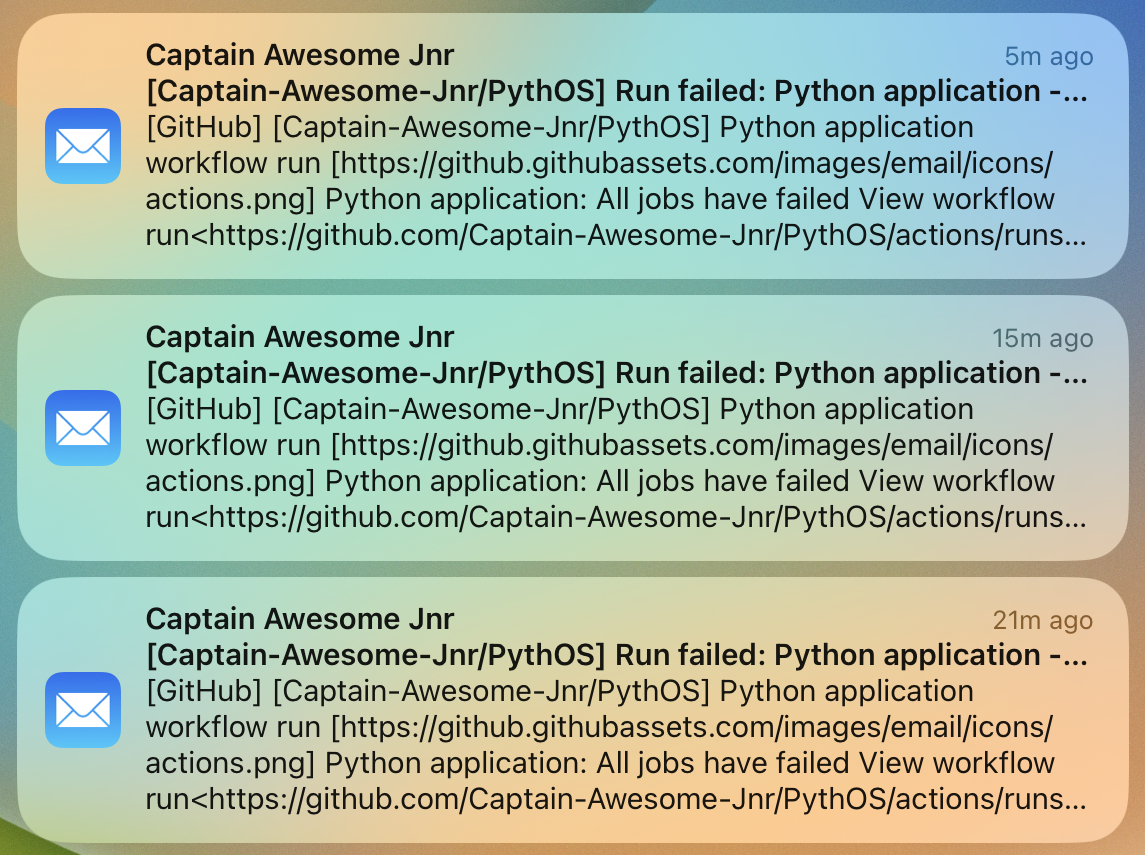Open Mail icon on 21m ago notification
The width and height of the screenshot is (1145, 855).
pos(83,710)
